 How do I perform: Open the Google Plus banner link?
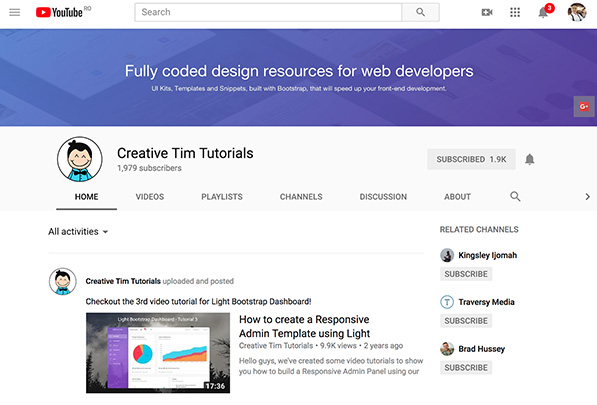(584, 107)
